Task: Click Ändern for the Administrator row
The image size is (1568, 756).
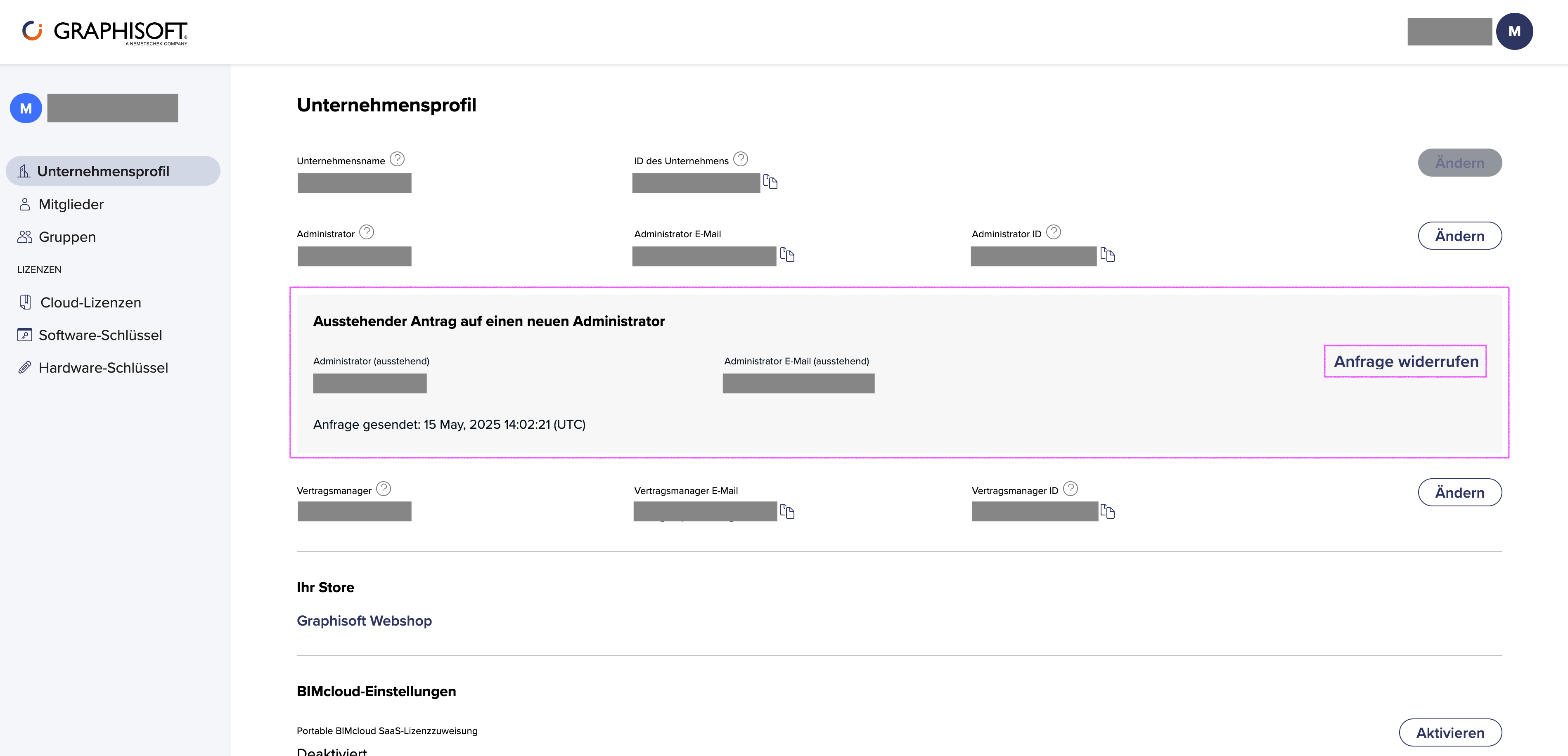Action: click(x=1460, y=236)
